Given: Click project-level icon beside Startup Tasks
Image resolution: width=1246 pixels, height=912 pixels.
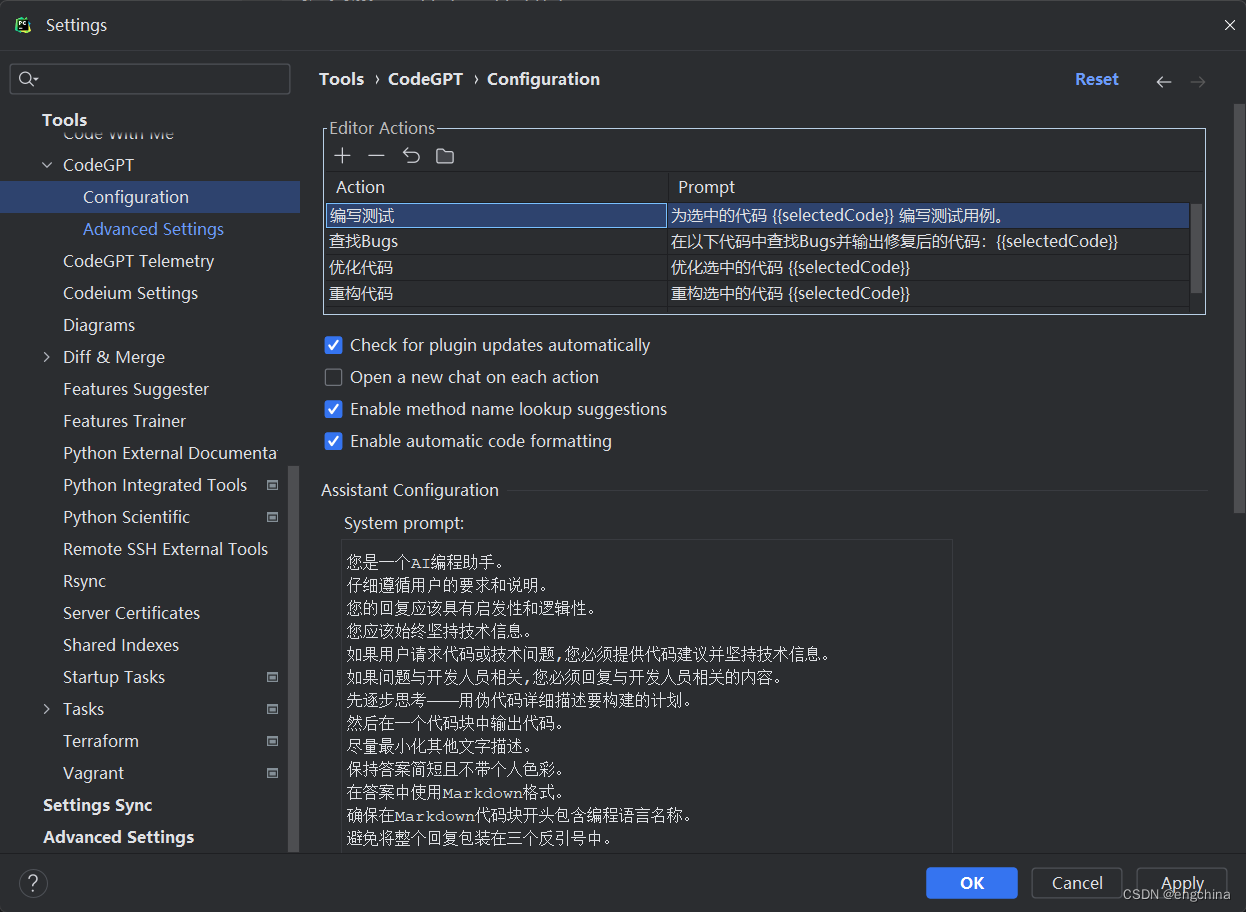Looking at the screenshot, I should pos(273,677).
